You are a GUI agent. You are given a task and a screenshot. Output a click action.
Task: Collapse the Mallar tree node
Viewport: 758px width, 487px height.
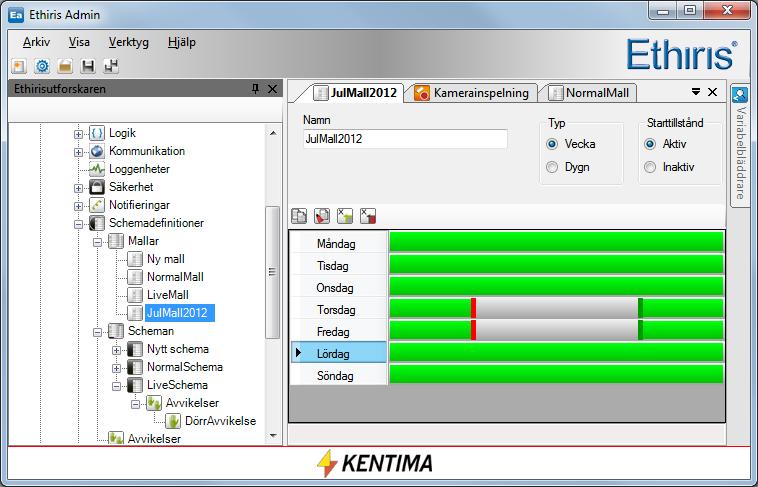[98, 242]
